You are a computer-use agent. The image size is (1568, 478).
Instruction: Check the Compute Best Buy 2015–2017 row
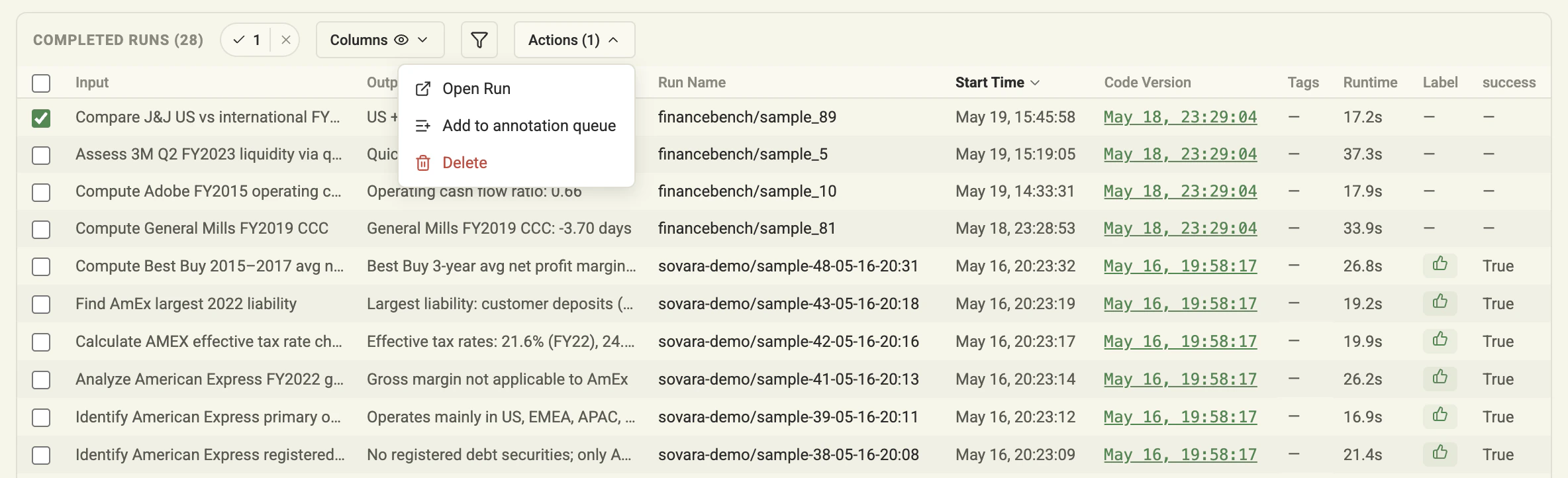click(41, 266)
